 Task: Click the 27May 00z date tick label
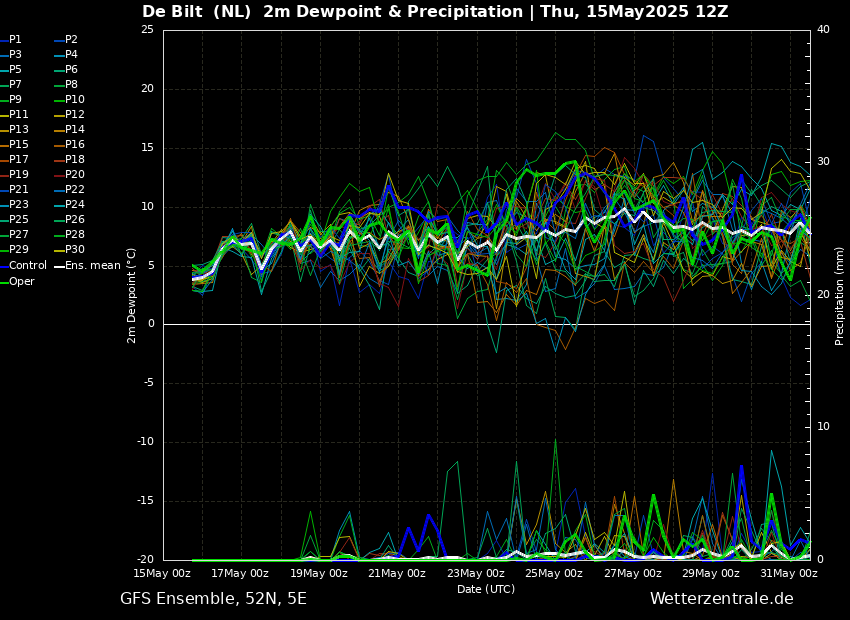632,574
